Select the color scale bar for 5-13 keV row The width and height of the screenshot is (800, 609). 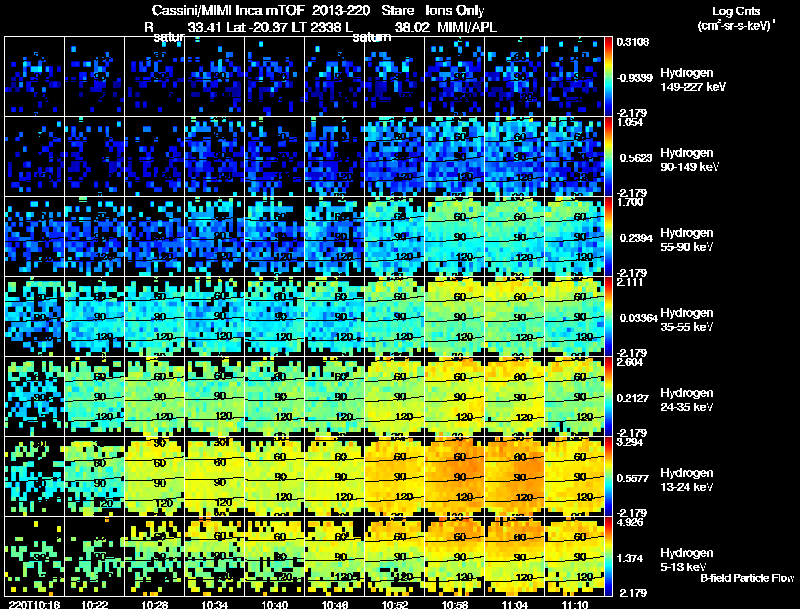pos(608,557)
